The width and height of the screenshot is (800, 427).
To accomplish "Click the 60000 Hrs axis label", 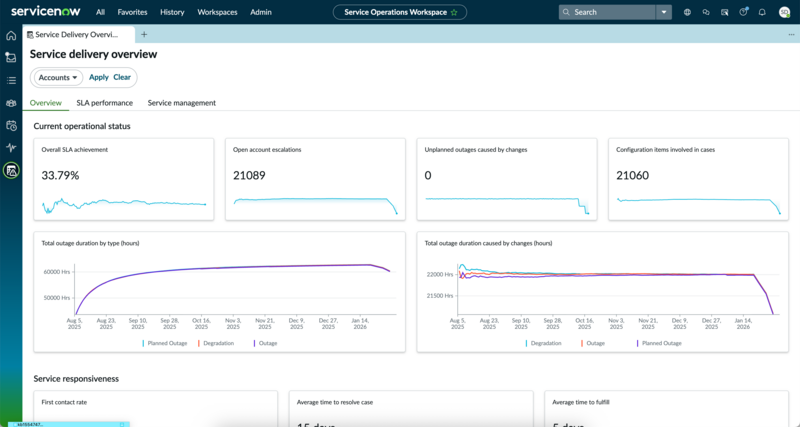I will 57,272.
